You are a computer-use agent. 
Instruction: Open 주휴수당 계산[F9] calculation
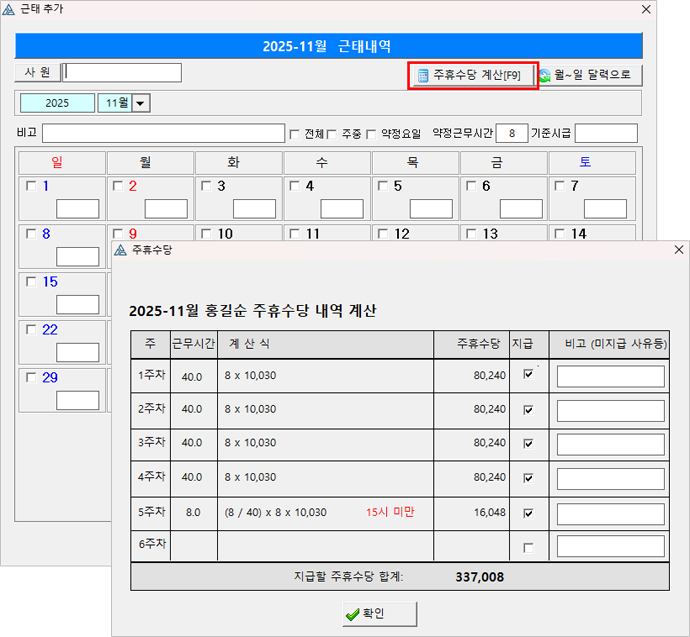(x=473, y=76)
